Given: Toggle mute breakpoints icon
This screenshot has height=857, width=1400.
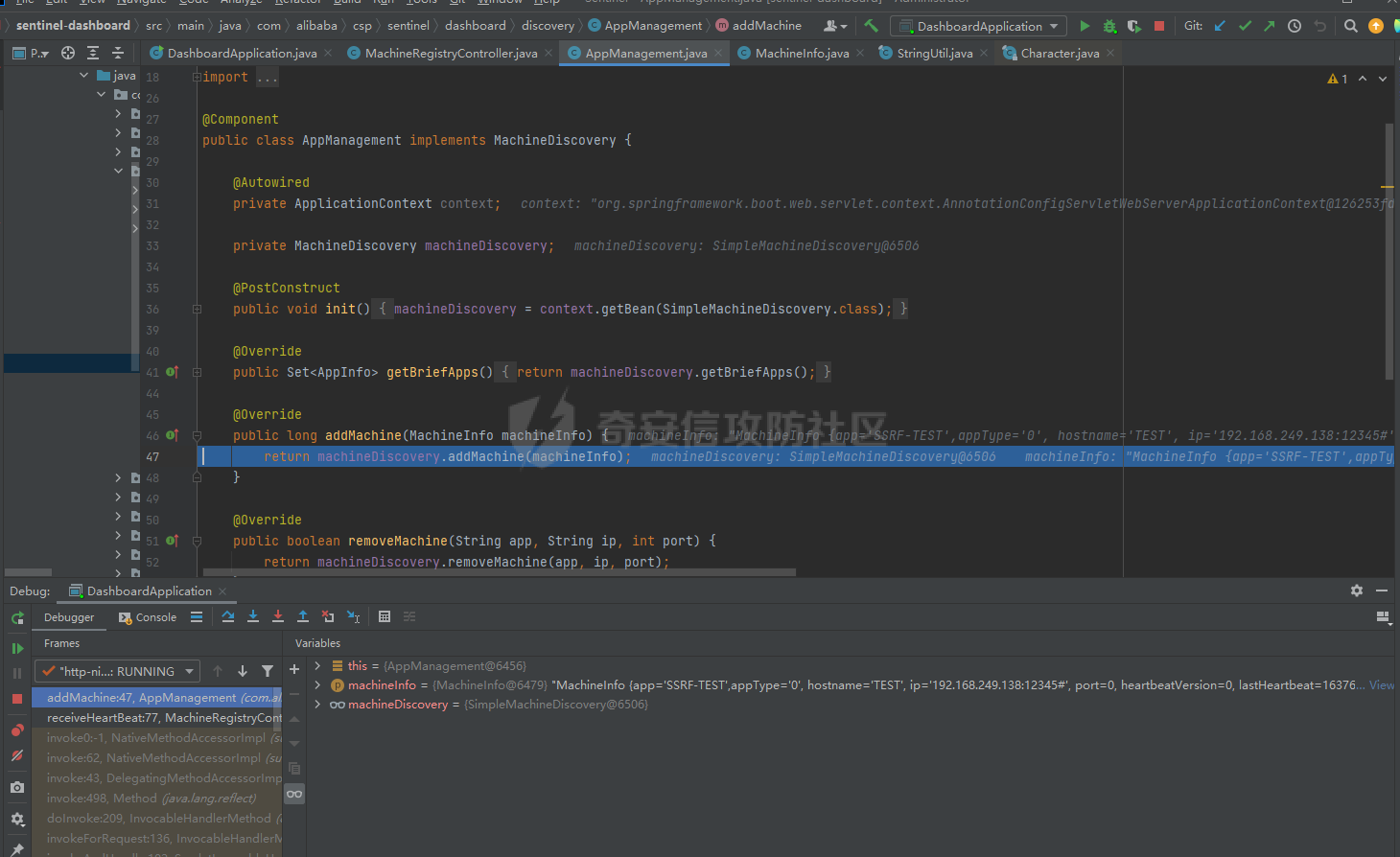Looking at the screenshot, I should (x=17, y=756).
